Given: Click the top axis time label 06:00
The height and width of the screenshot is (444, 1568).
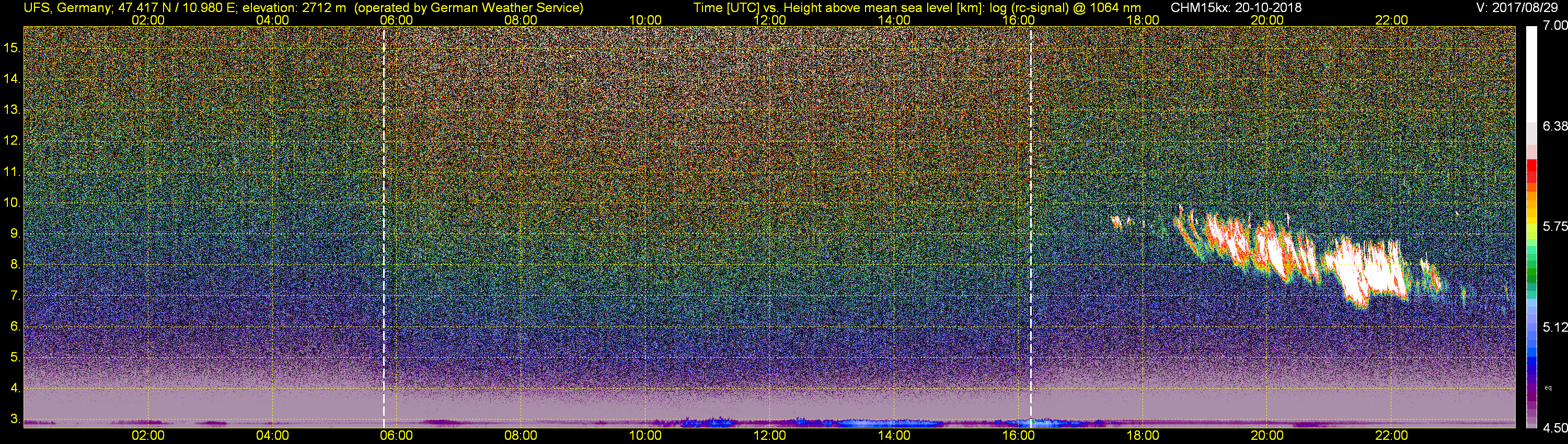Looking at the screenshot, I should point(396,20).
